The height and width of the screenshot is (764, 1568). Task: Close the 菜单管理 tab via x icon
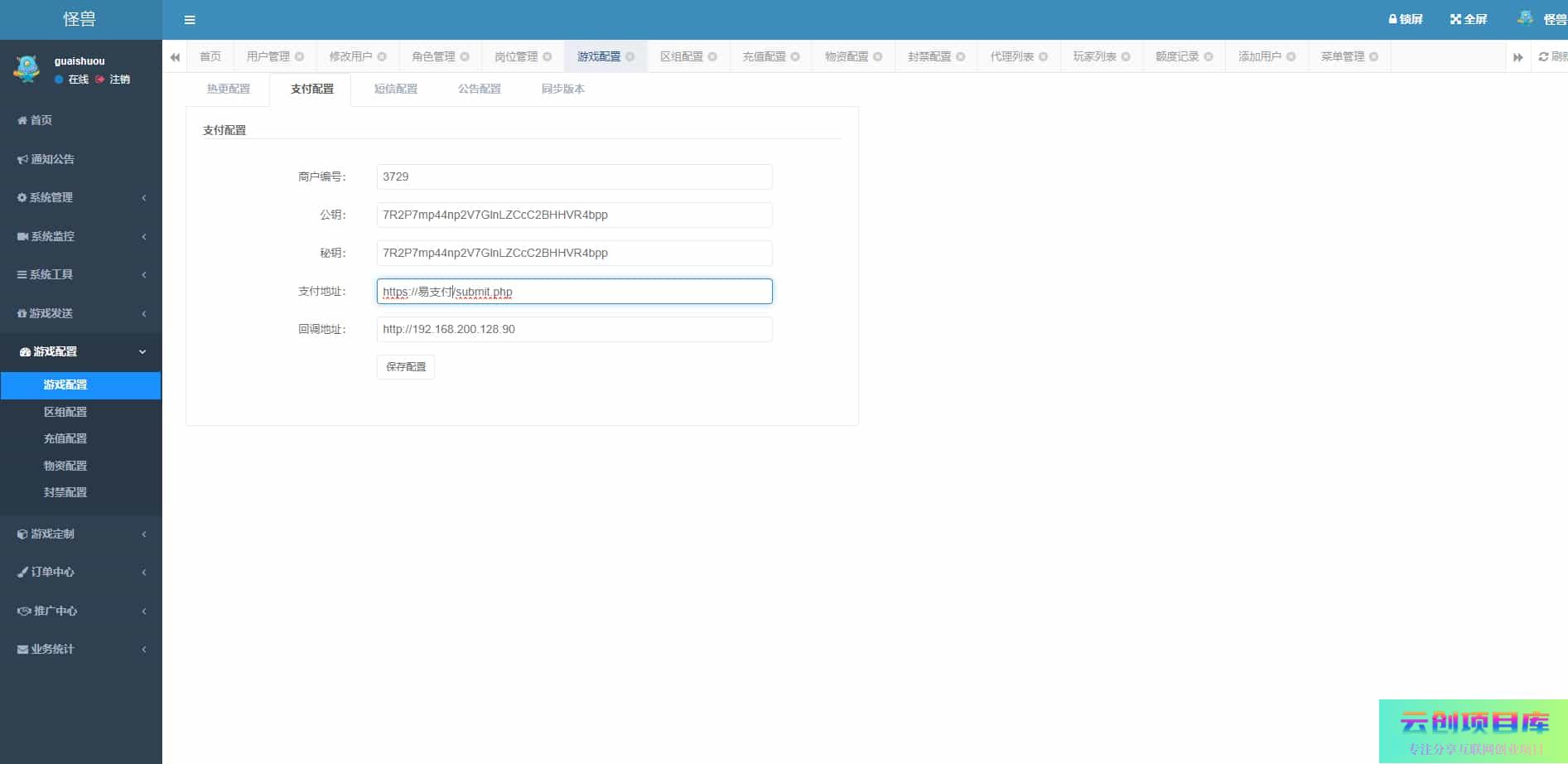tap(1373, 57)
